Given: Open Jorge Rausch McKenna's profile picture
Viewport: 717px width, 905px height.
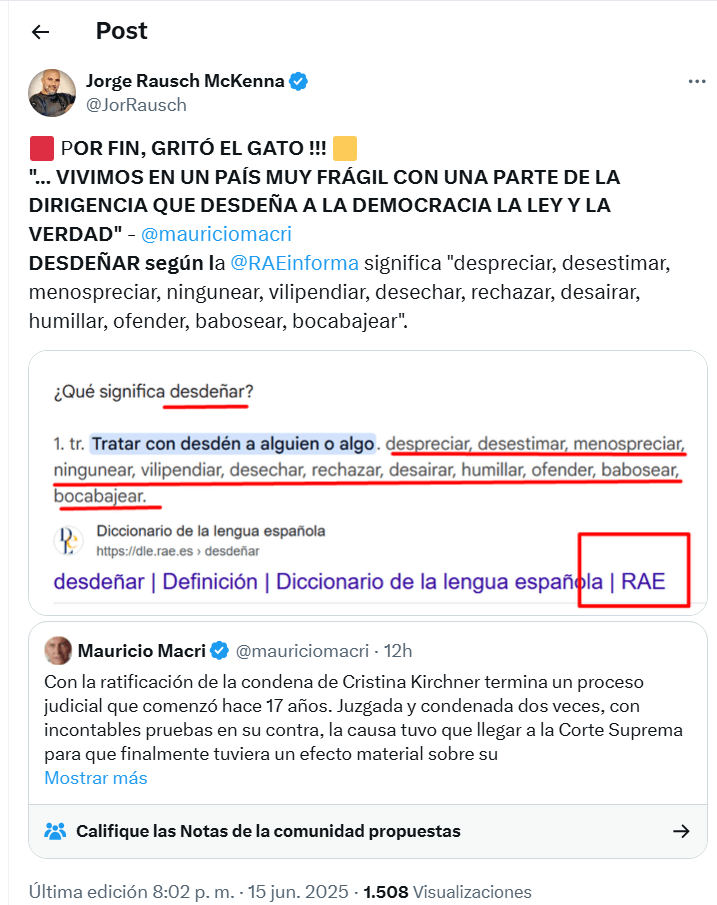Looking at the screenshot, I should coord(52,93).
